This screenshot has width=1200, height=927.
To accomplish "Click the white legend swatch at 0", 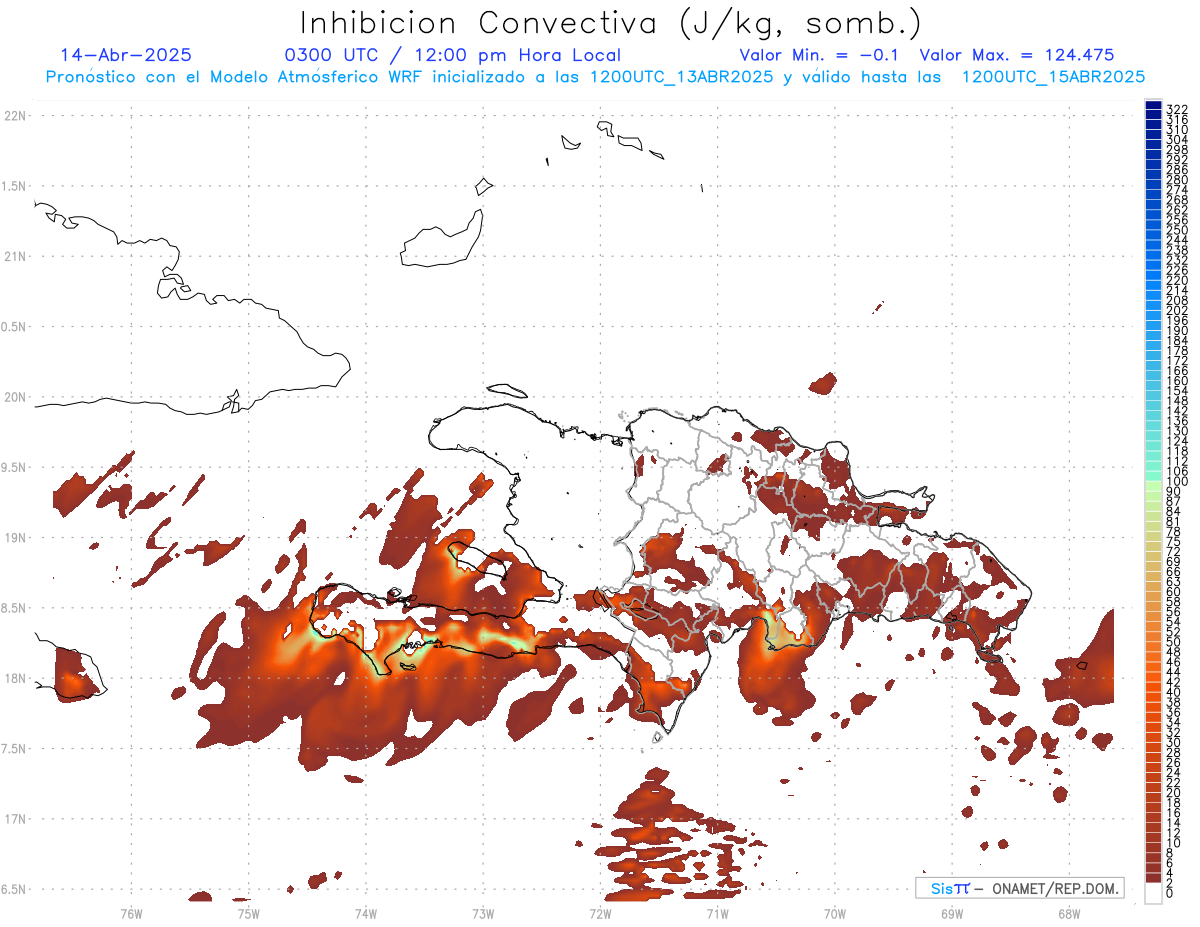I will click(x=1153, y=891).
